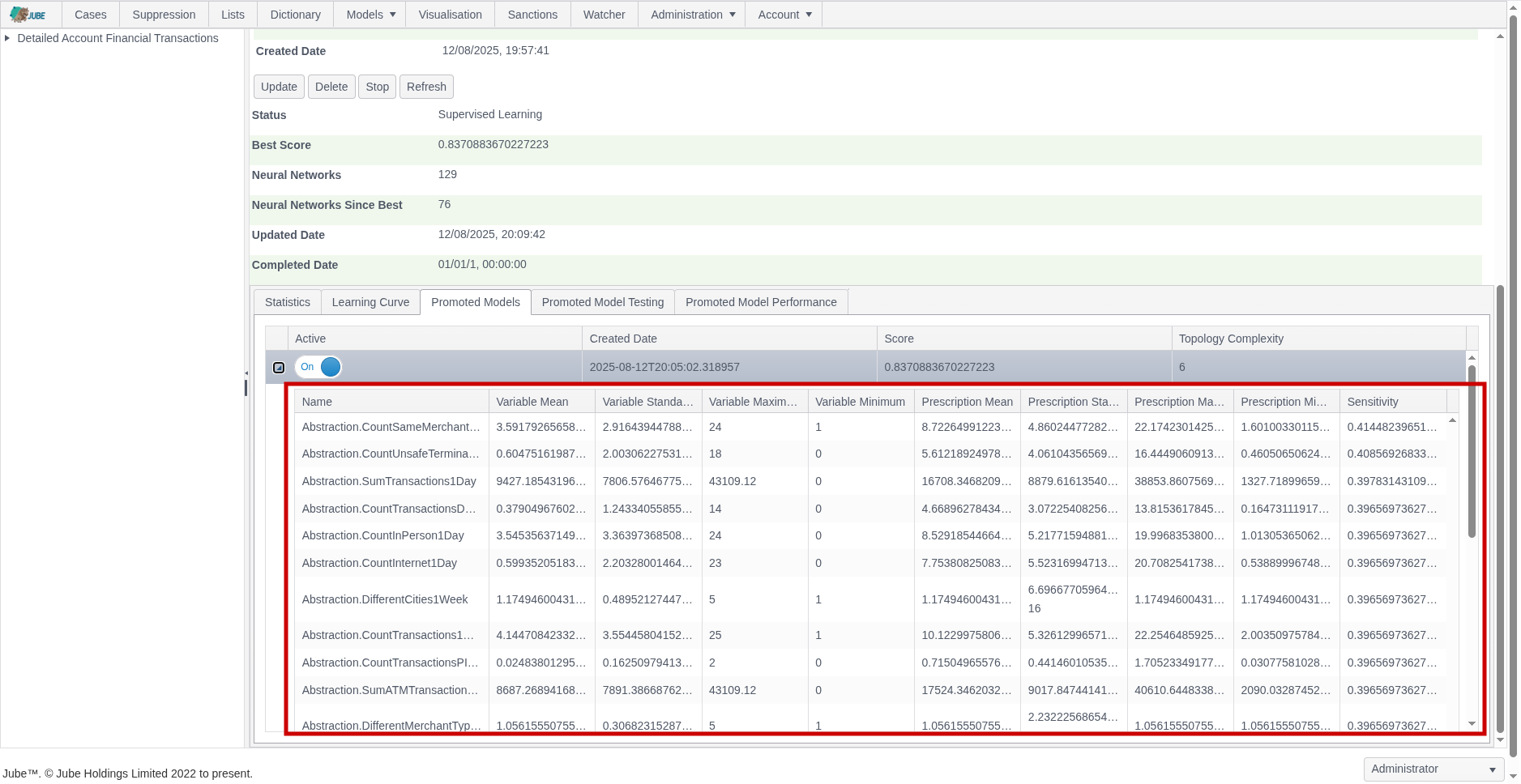
Task: Collapse the promoted model row detail icon
Action: tap(279, 368)
